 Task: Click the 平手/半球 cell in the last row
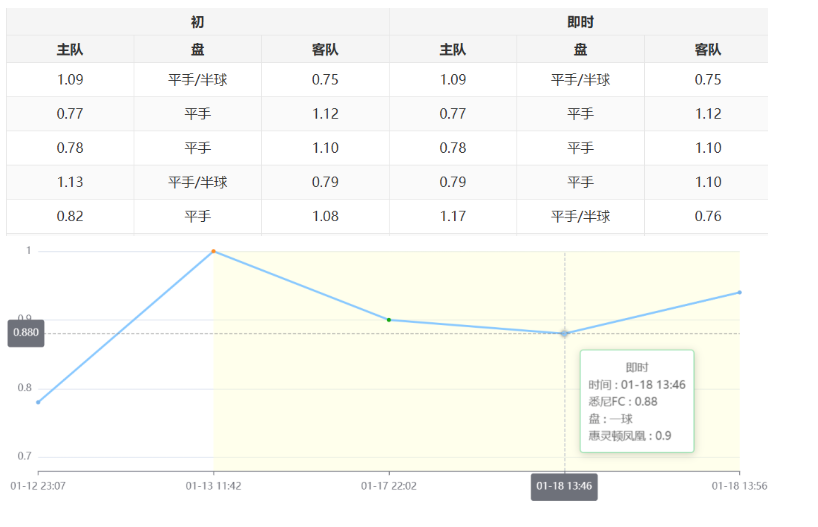tap(580, 216)
